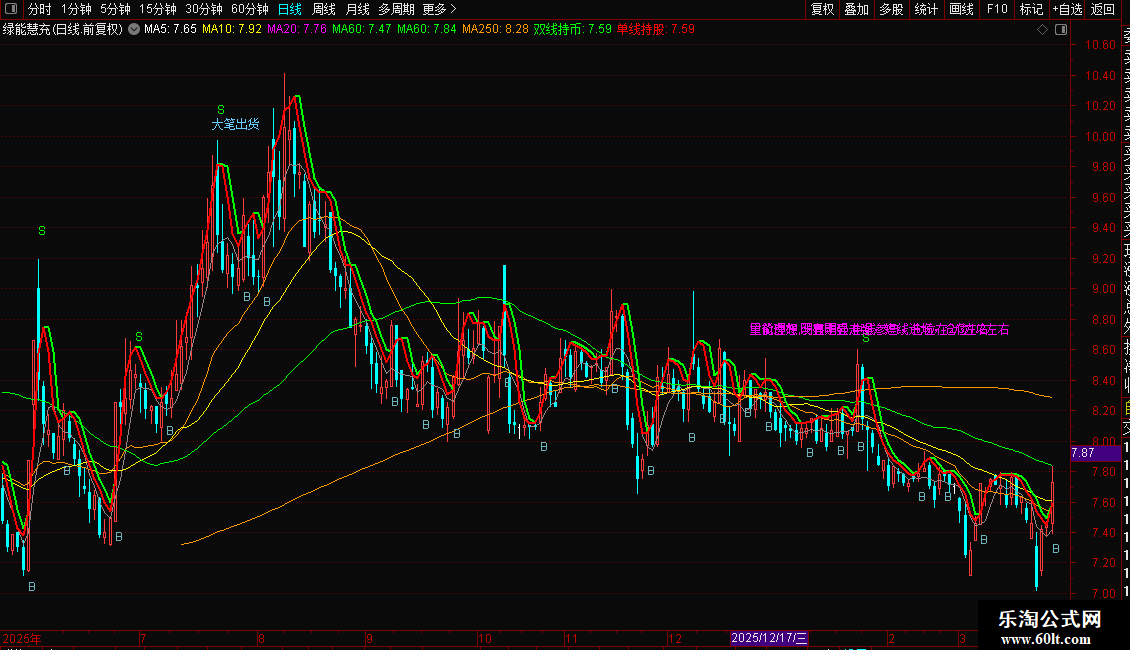Image resolution: width=1130 pixels, height=650 pixels.
Task: Click the magenta annotation text on chart
Action: 879,329
